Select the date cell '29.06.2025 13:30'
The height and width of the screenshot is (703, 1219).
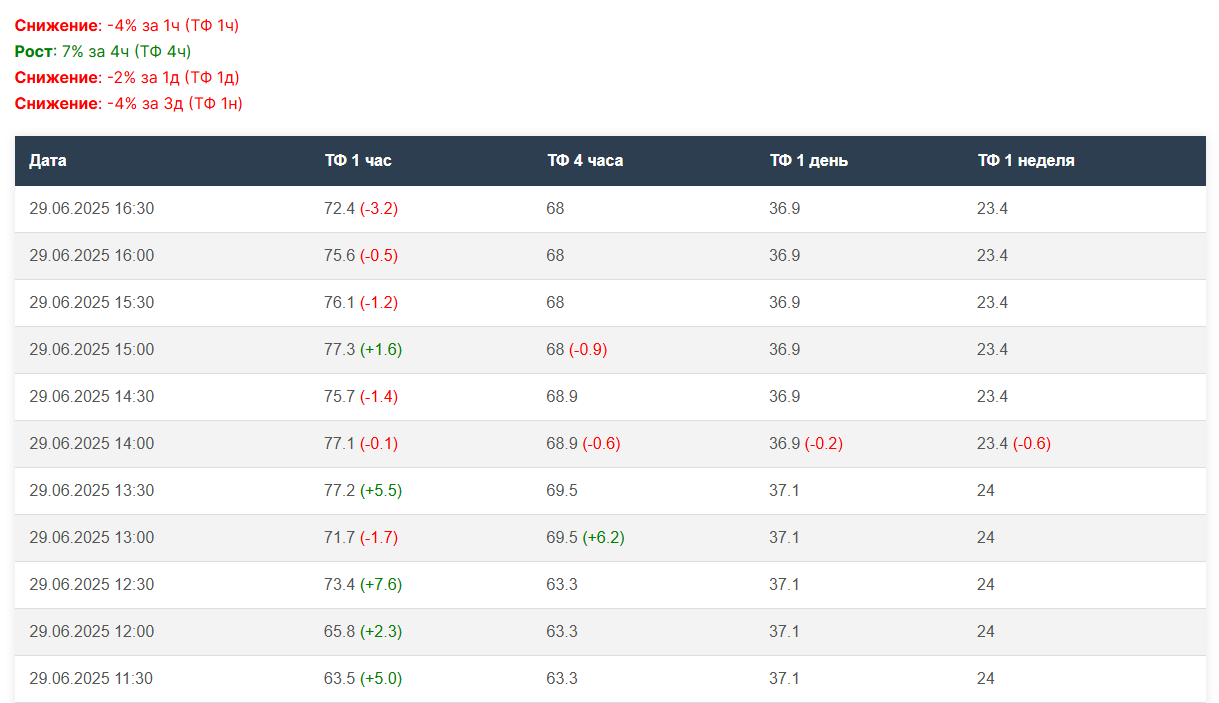pos(92,490)
